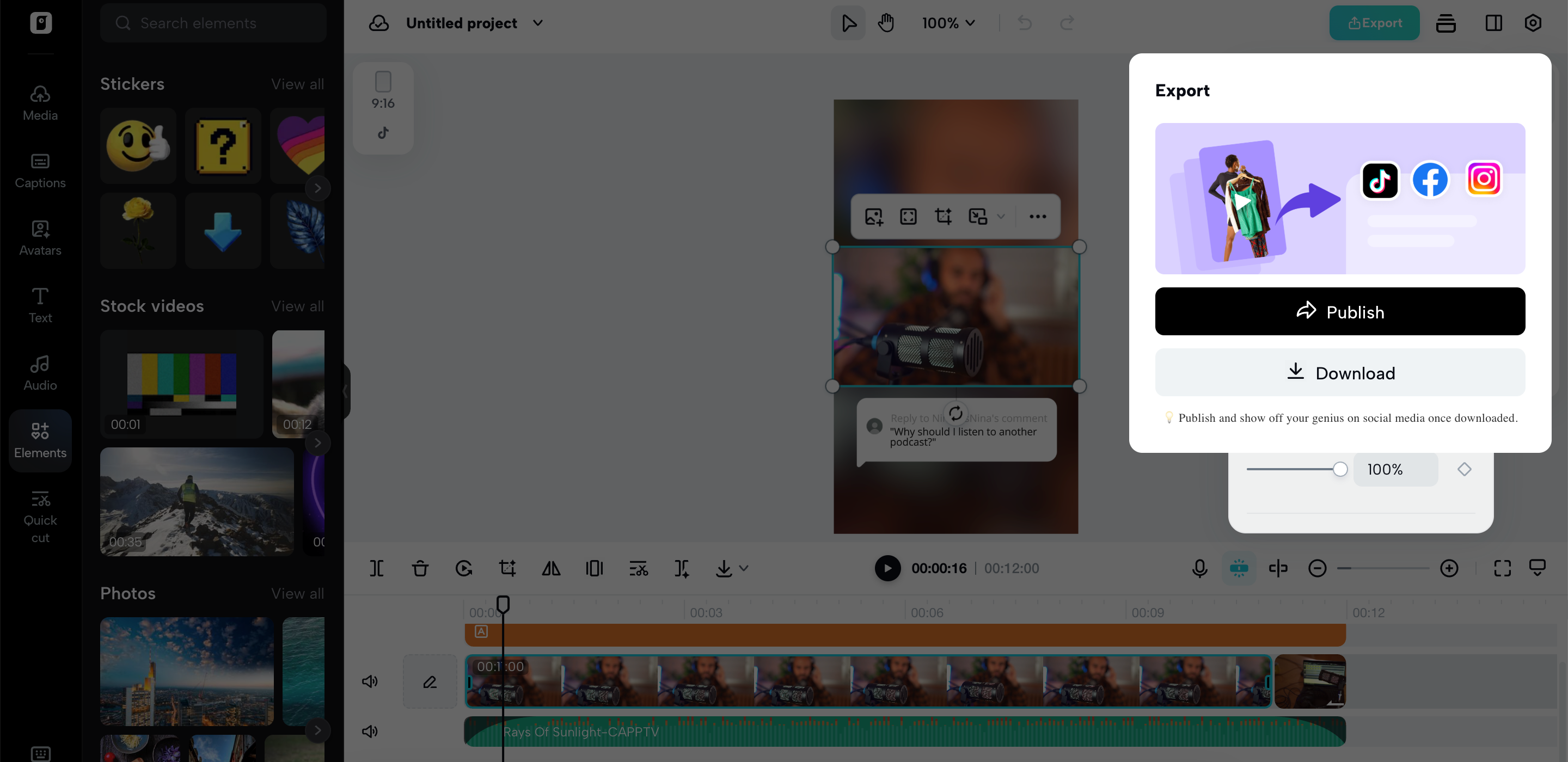The height and width of the screenshot is (762, 1568).
Task: Select the mountain hiker stock video
Action: pos(197,501)
